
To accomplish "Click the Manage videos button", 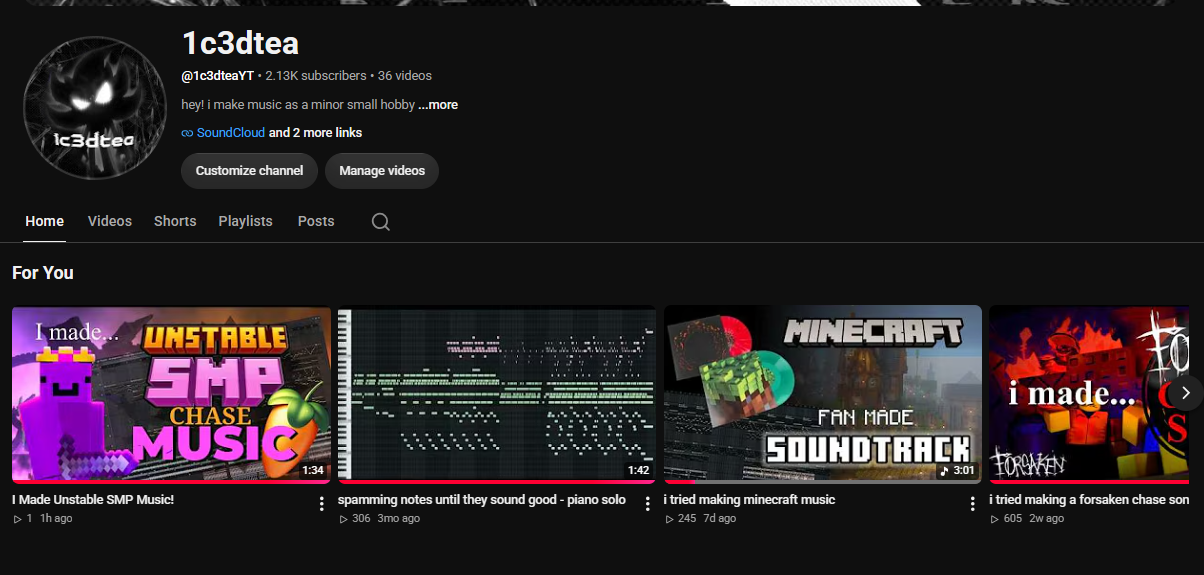I will coord(382,171).
